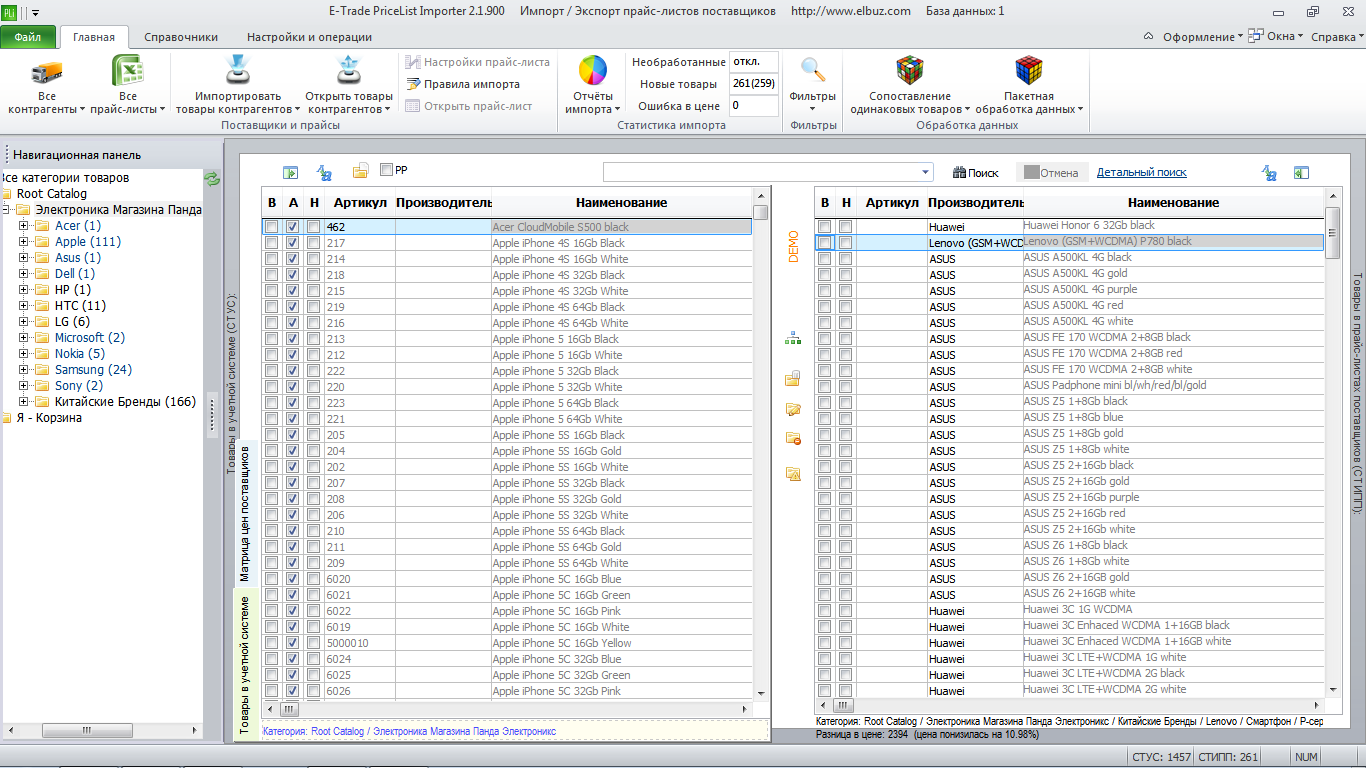The width and height of the screenshot is (1366, 768).
Task: Select row Apple iPhone 5S 64Gb Gold
Action: (507, 547)
